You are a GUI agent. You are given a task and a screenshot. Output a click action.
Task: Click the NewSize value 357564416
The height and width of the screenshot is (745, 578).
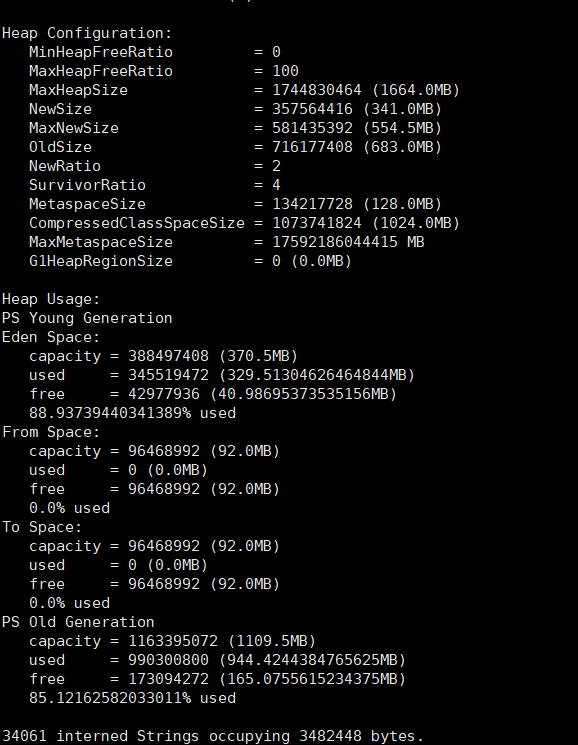click(312, 109)
